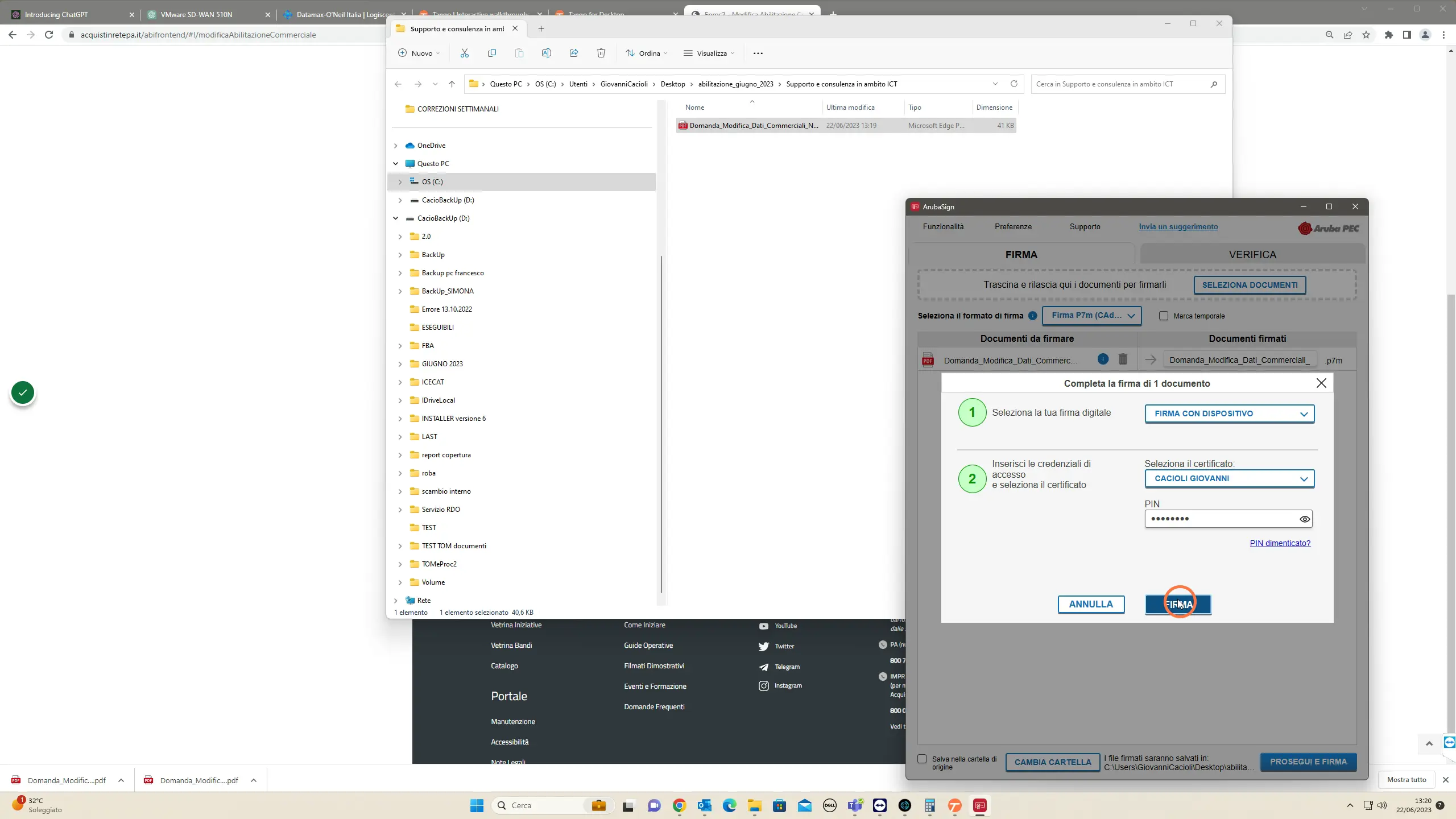Open the Ordina sort dropdown
The image size is (1456, 819).
pyautogui.click(x=647, y=53)
